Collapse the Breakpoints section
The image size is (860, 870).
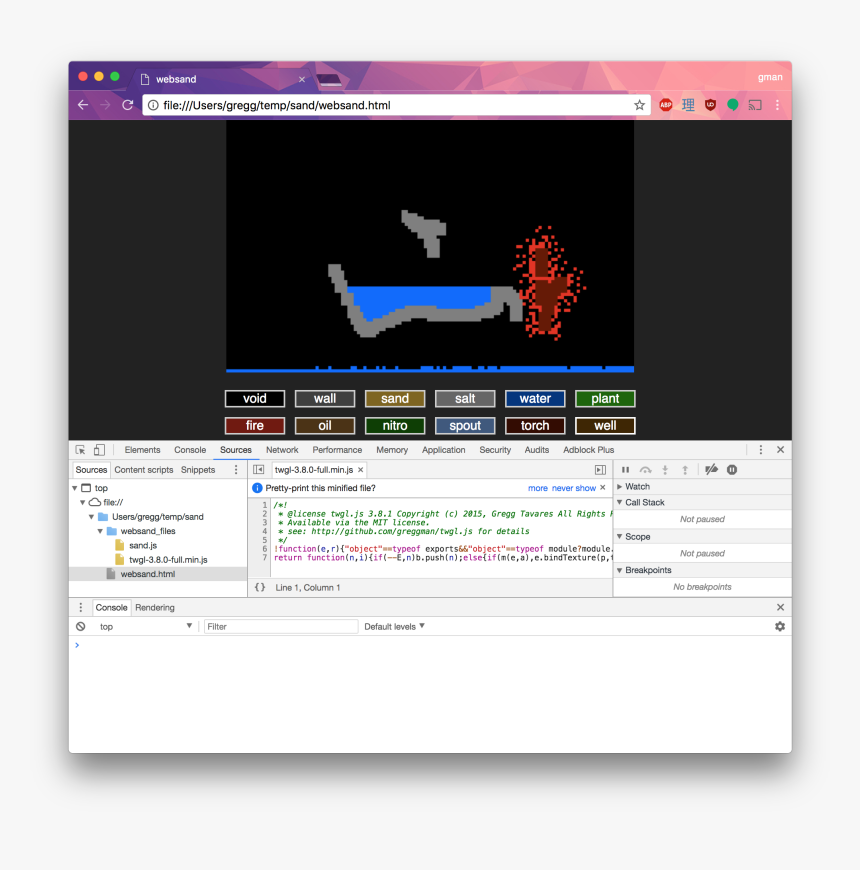point(620,570)
